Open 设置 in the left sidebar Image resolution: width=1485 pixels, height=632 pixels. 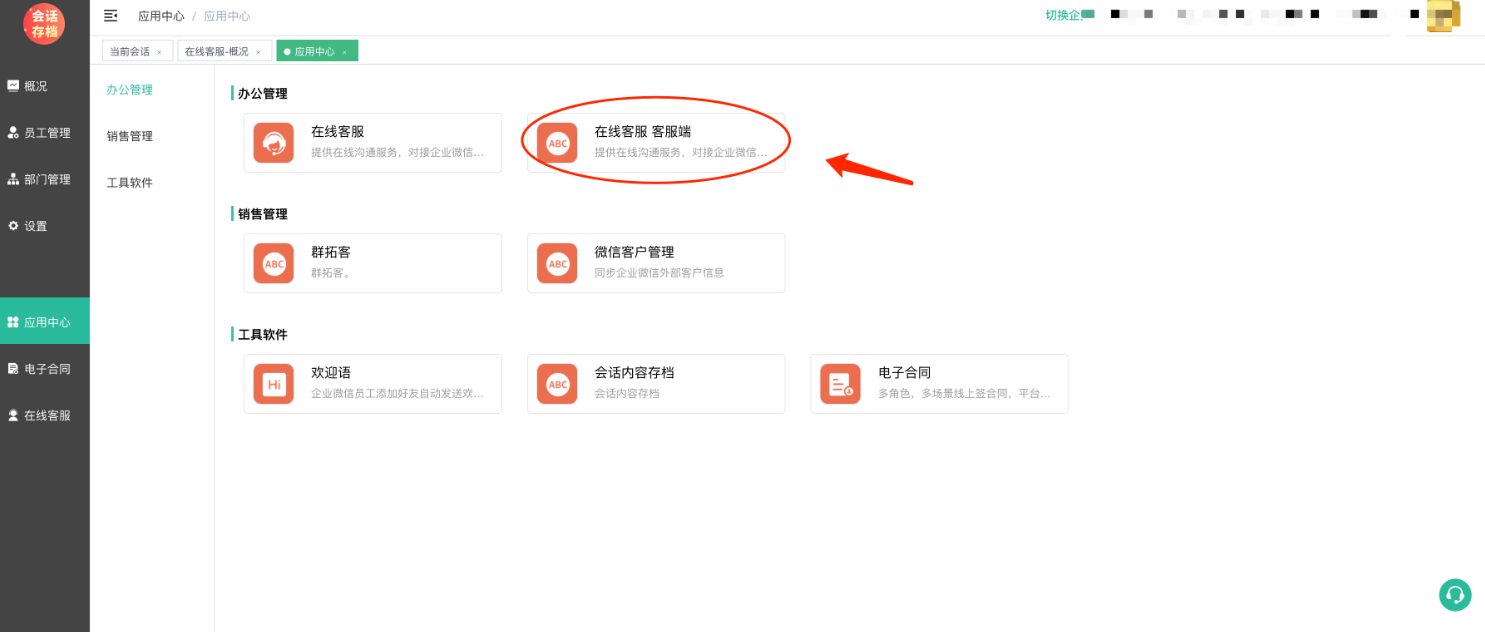click(x=35, y=226)
